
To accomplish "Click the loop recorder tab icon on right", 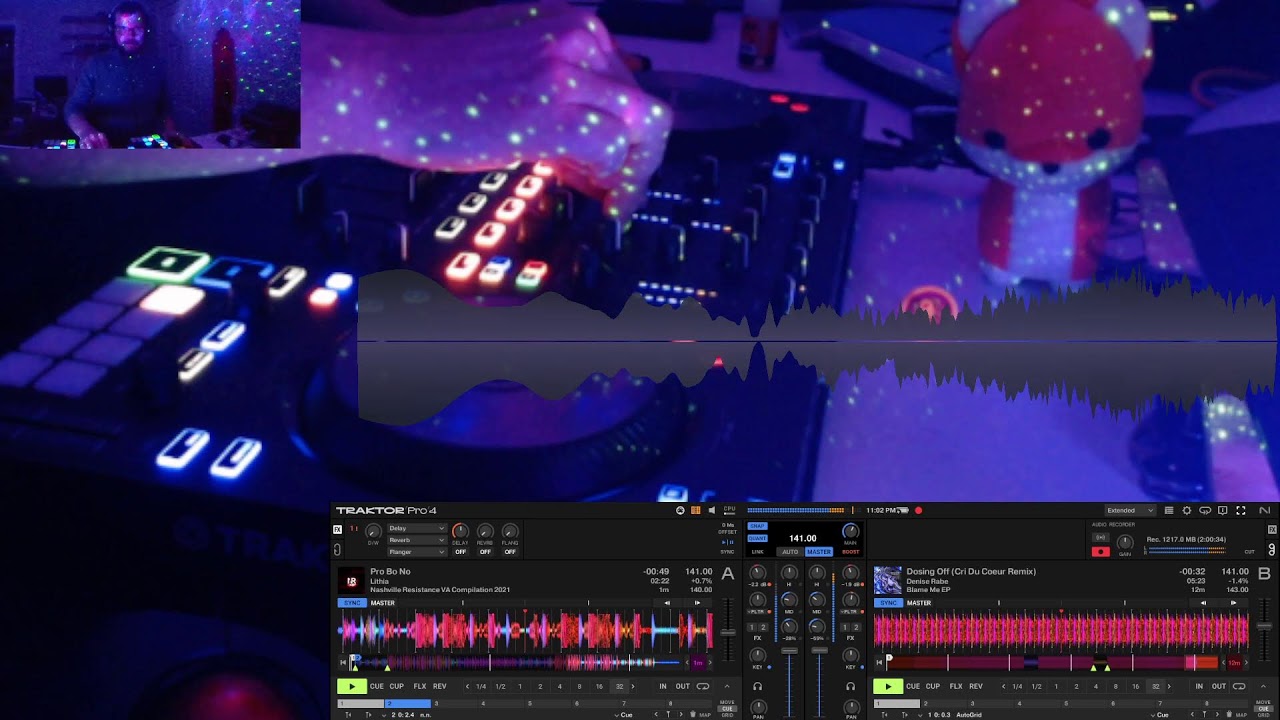I will click(x=1272, y=549).
